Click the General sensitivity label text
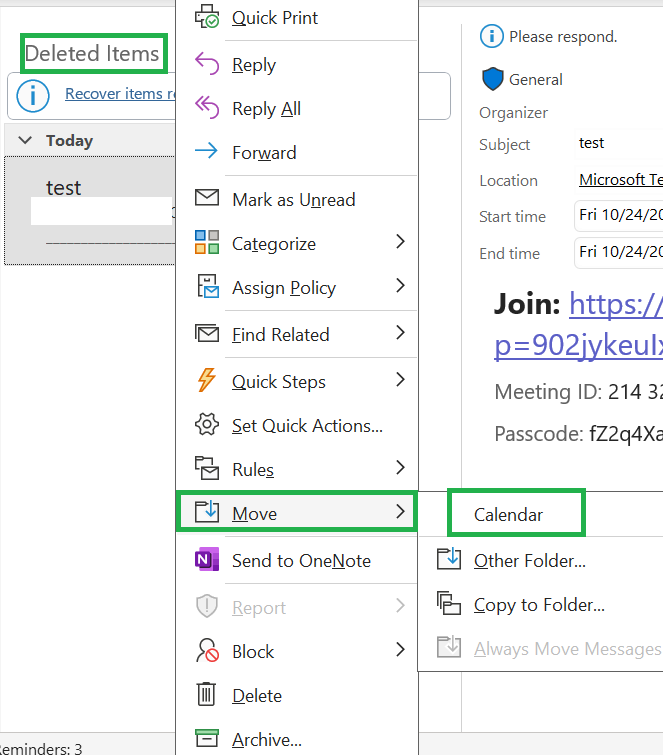 click(x=535, y=79)
